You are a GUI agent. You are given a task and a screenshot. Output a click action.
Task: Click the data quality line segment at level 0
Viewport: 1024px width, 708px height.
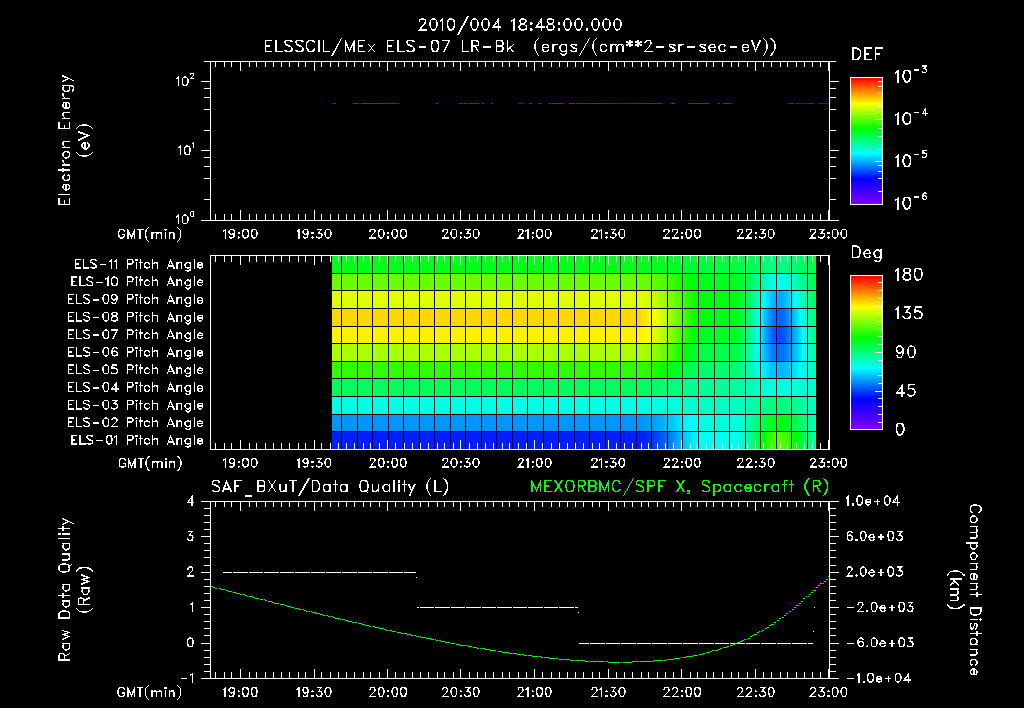click(696, 643)
